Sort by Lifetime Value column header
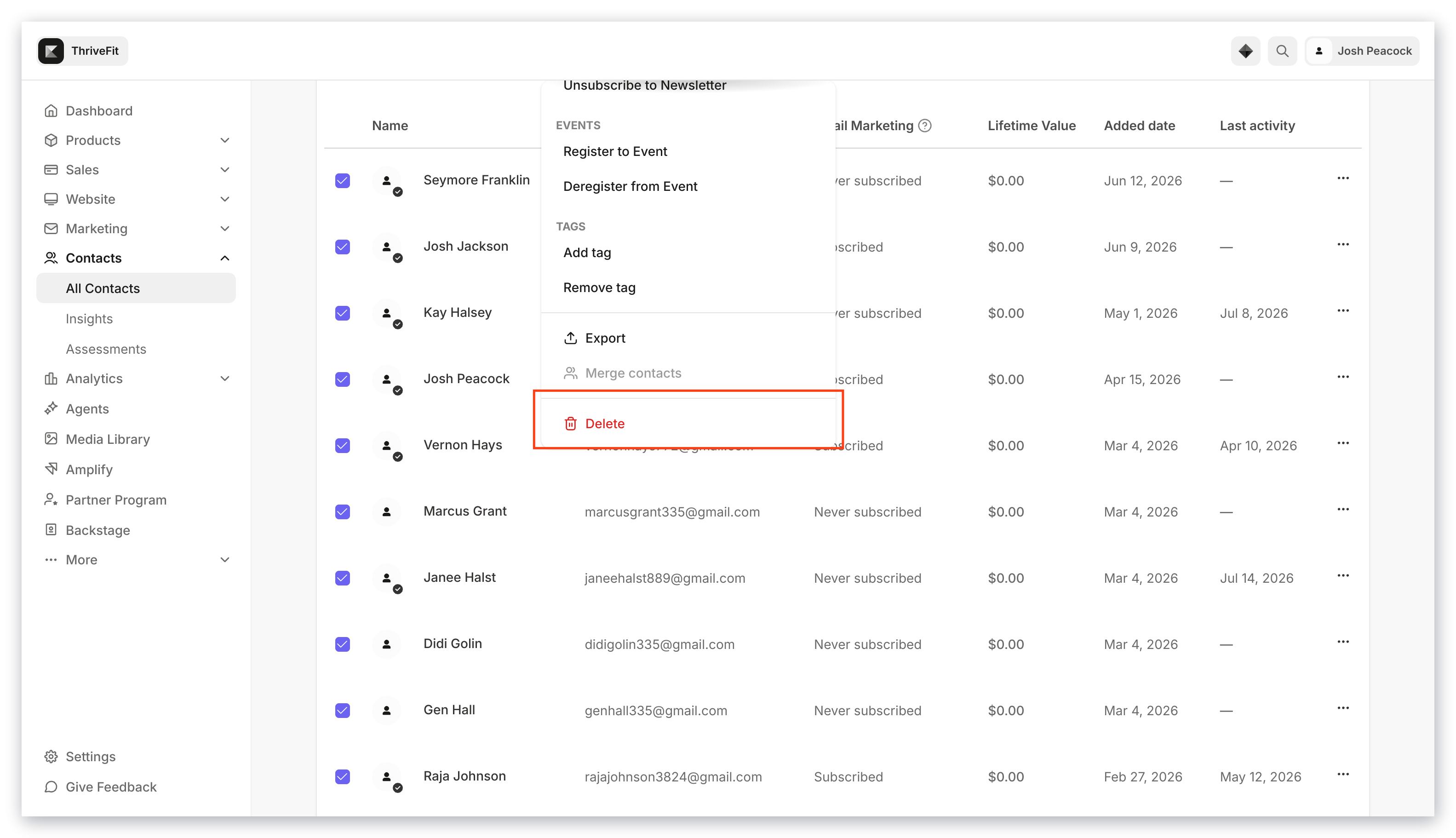Image resolution: width=1456 pixels, height=838 pixels. point(1031,126)
